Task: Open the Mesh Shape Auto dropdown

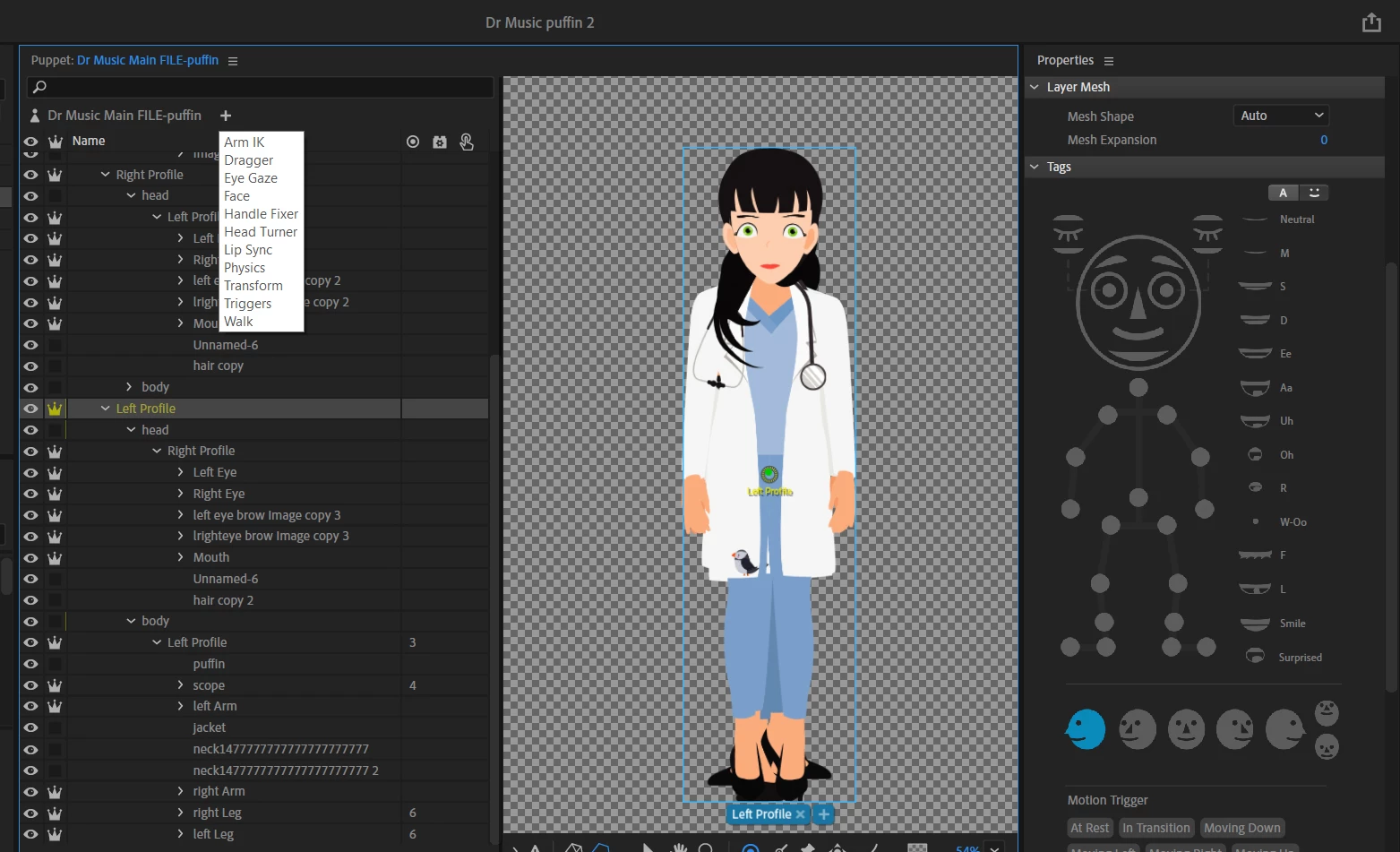Action: 1281,116
